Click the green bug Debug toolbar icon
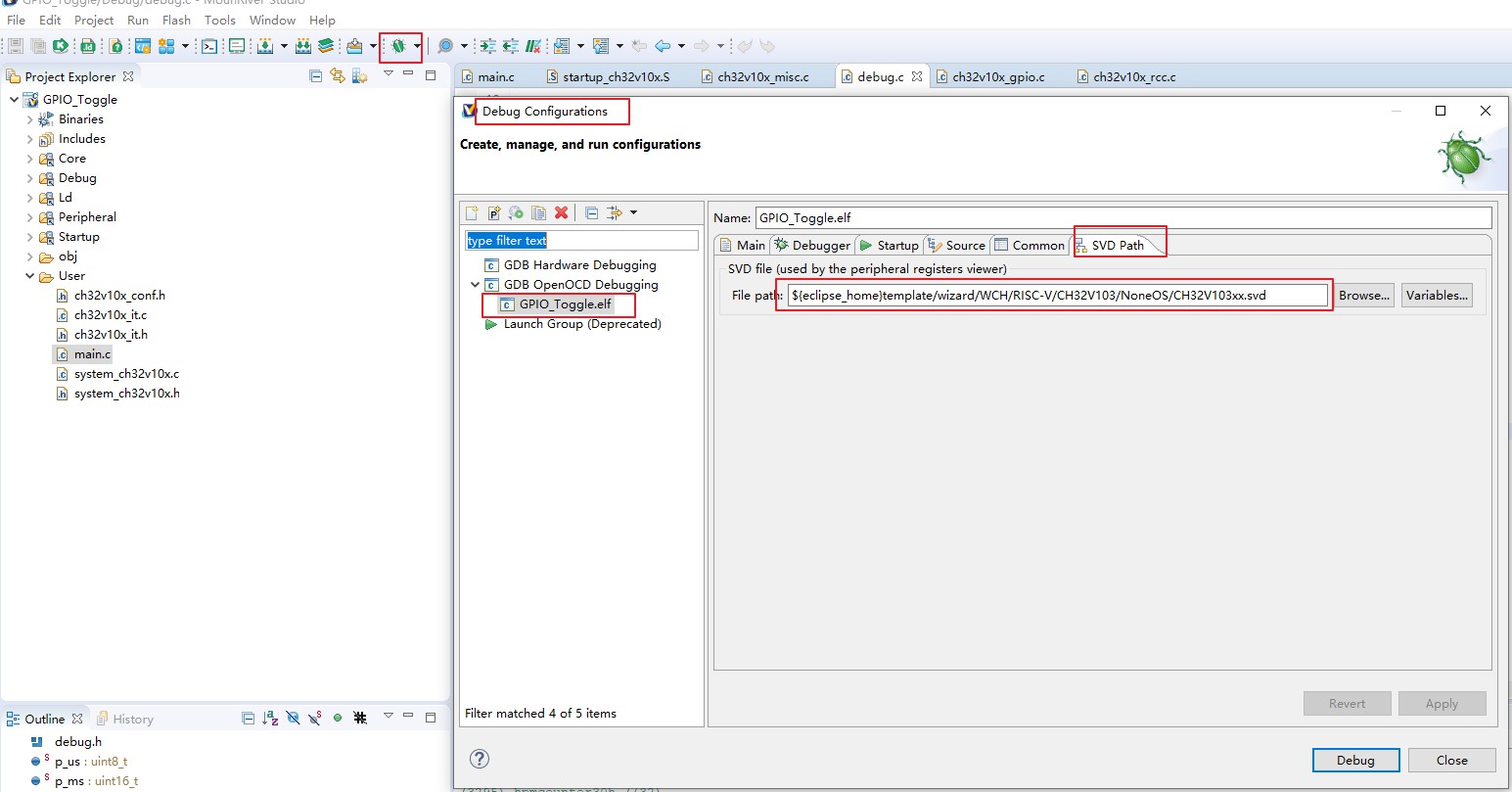Image resolution: width=1512 pixels, height=792 pixels. coord(398,46)
